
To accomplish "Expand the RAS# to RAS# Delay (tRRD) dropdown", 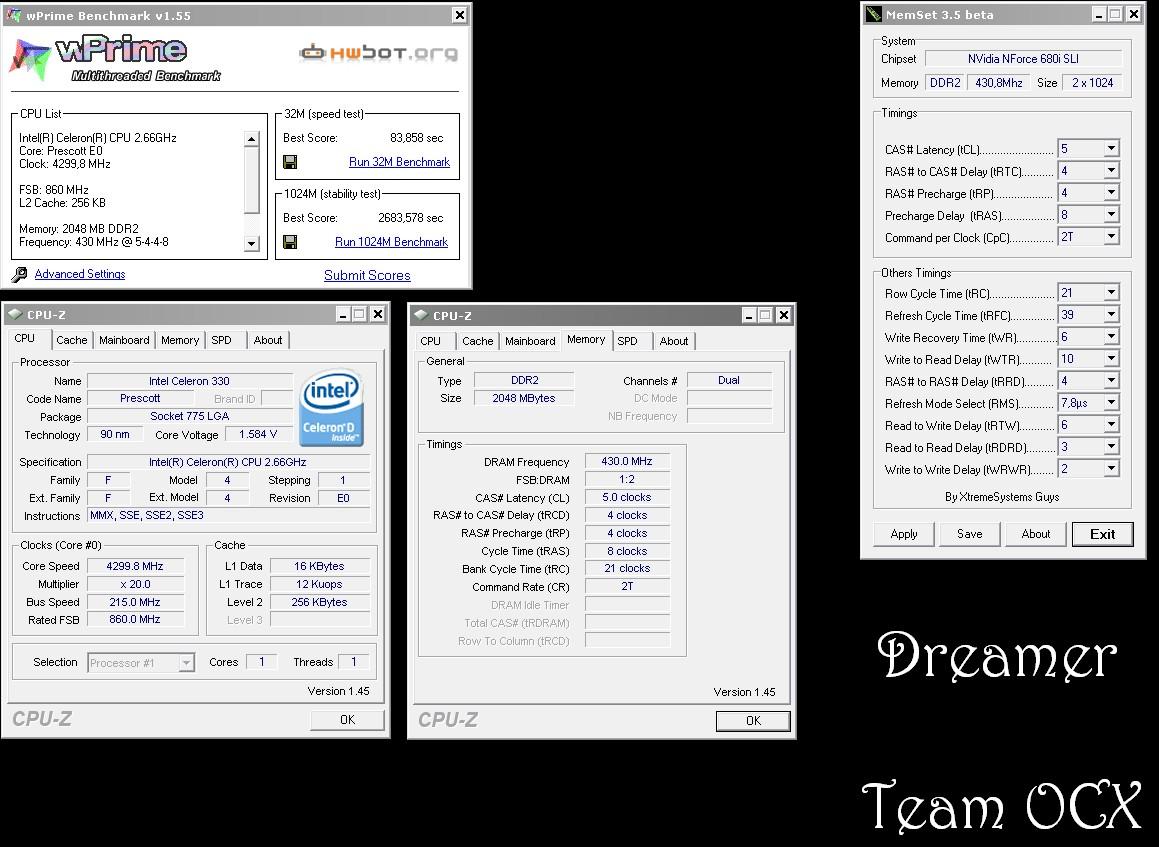I will [x=1111, y=381].
